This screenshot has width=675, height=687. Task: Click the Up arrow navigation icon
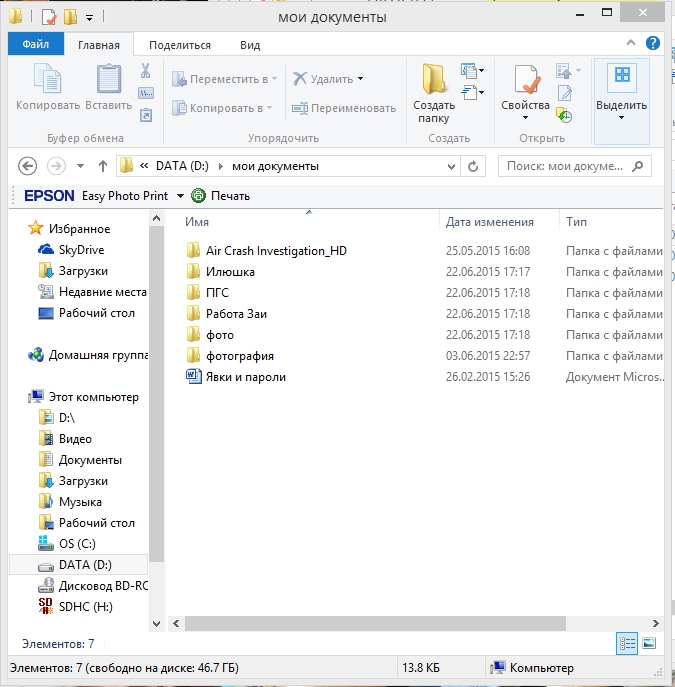pos(102,166)
